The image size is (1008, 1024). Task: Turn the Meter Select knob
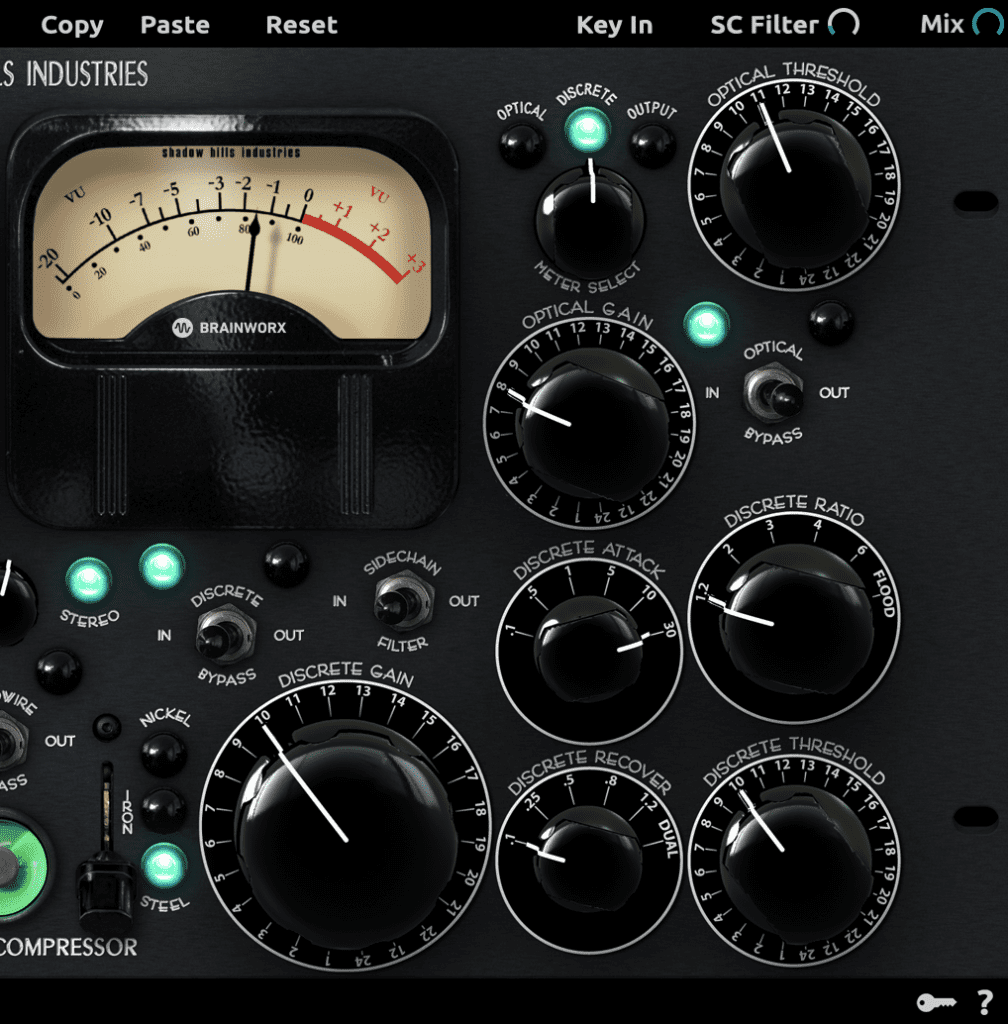[x=590, y=219]
